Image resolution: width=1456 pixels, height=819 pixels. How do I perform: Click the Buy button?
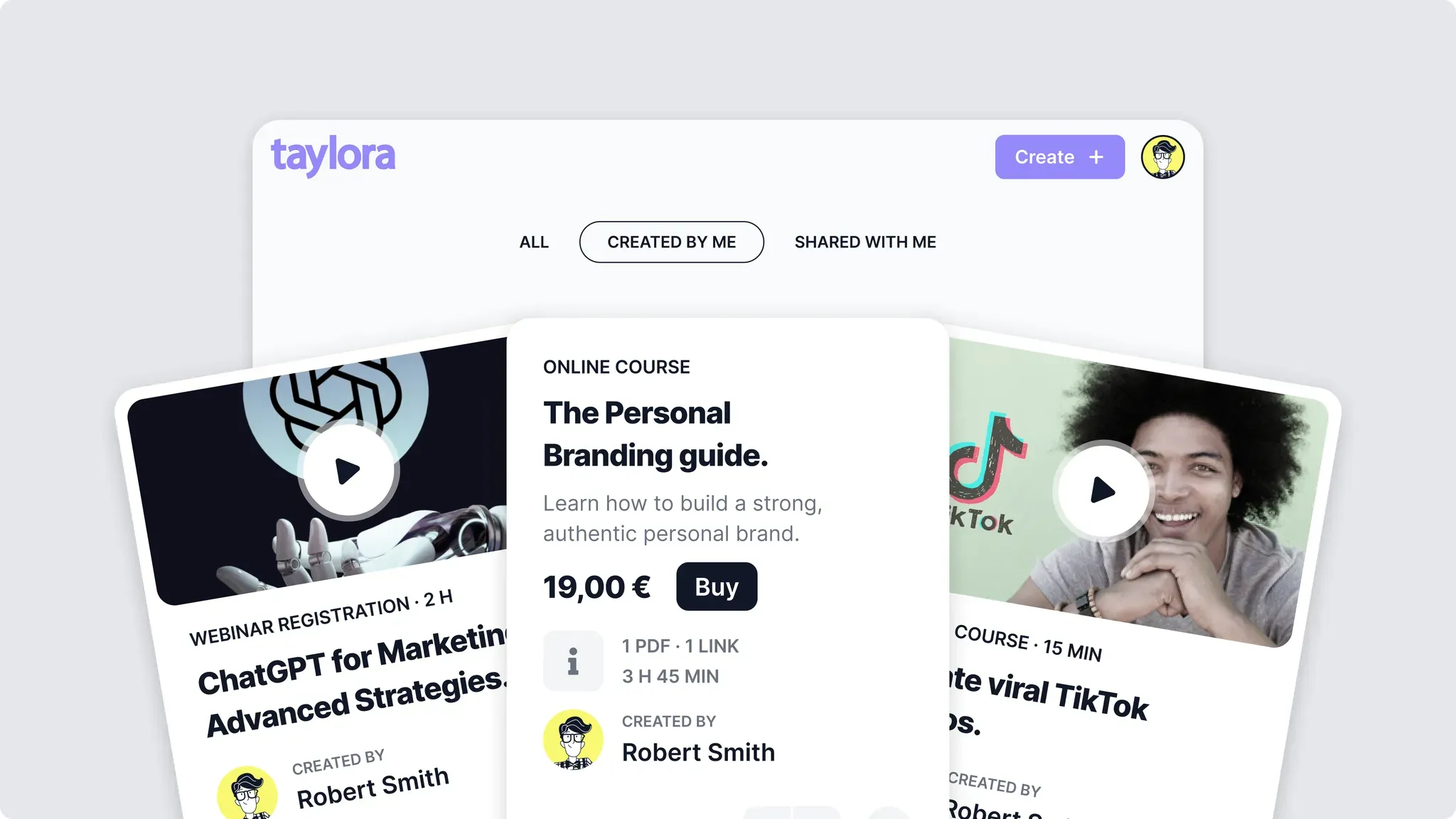click(x=717, y=587)
